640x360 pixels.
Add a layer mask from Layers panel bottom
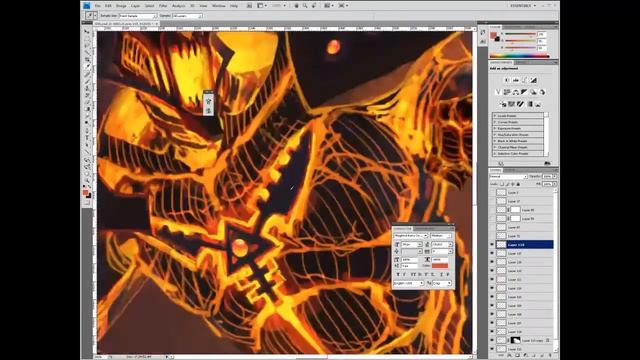pos(518,355)
